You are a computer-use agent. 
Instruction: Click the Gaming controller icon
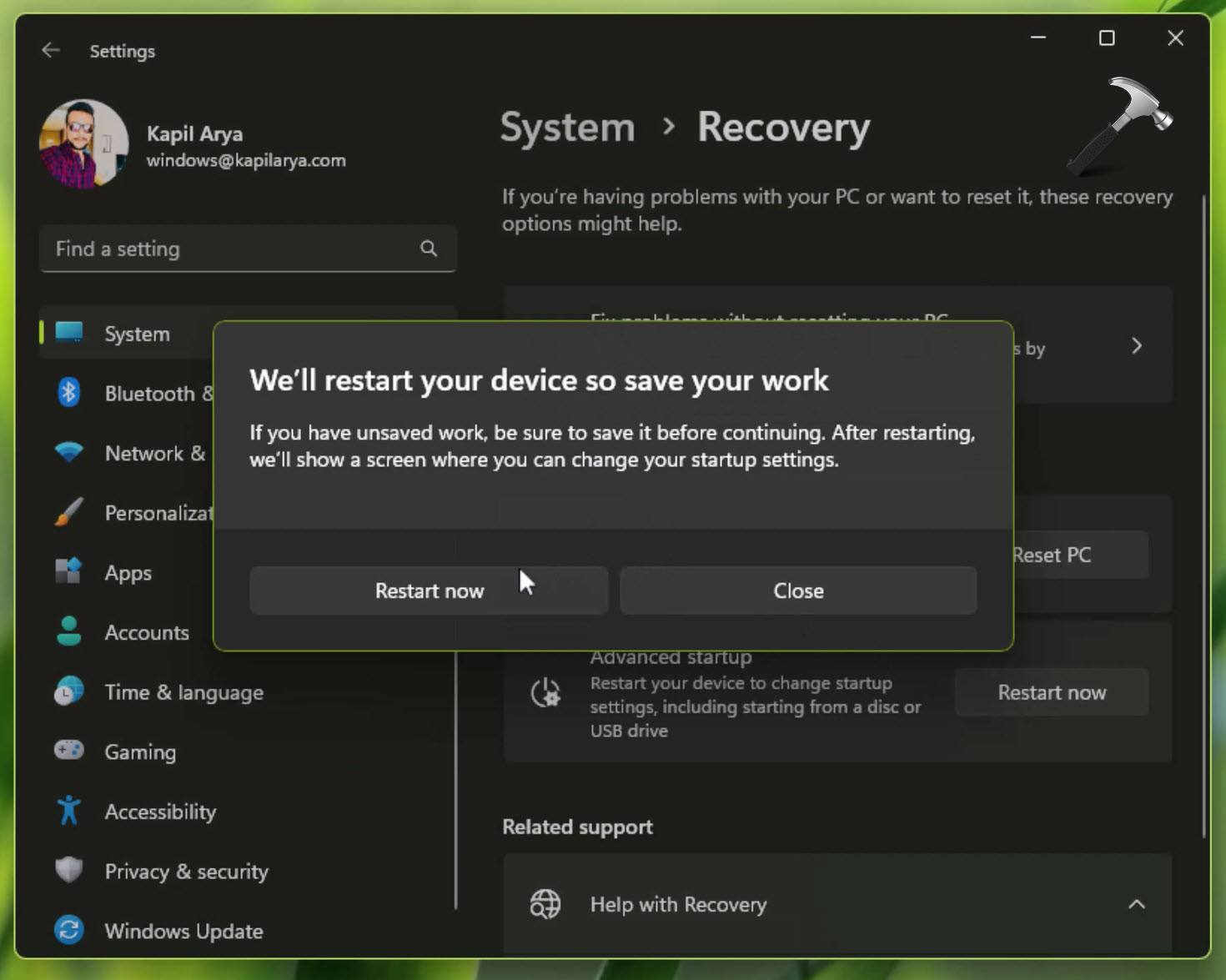[69, 751]
